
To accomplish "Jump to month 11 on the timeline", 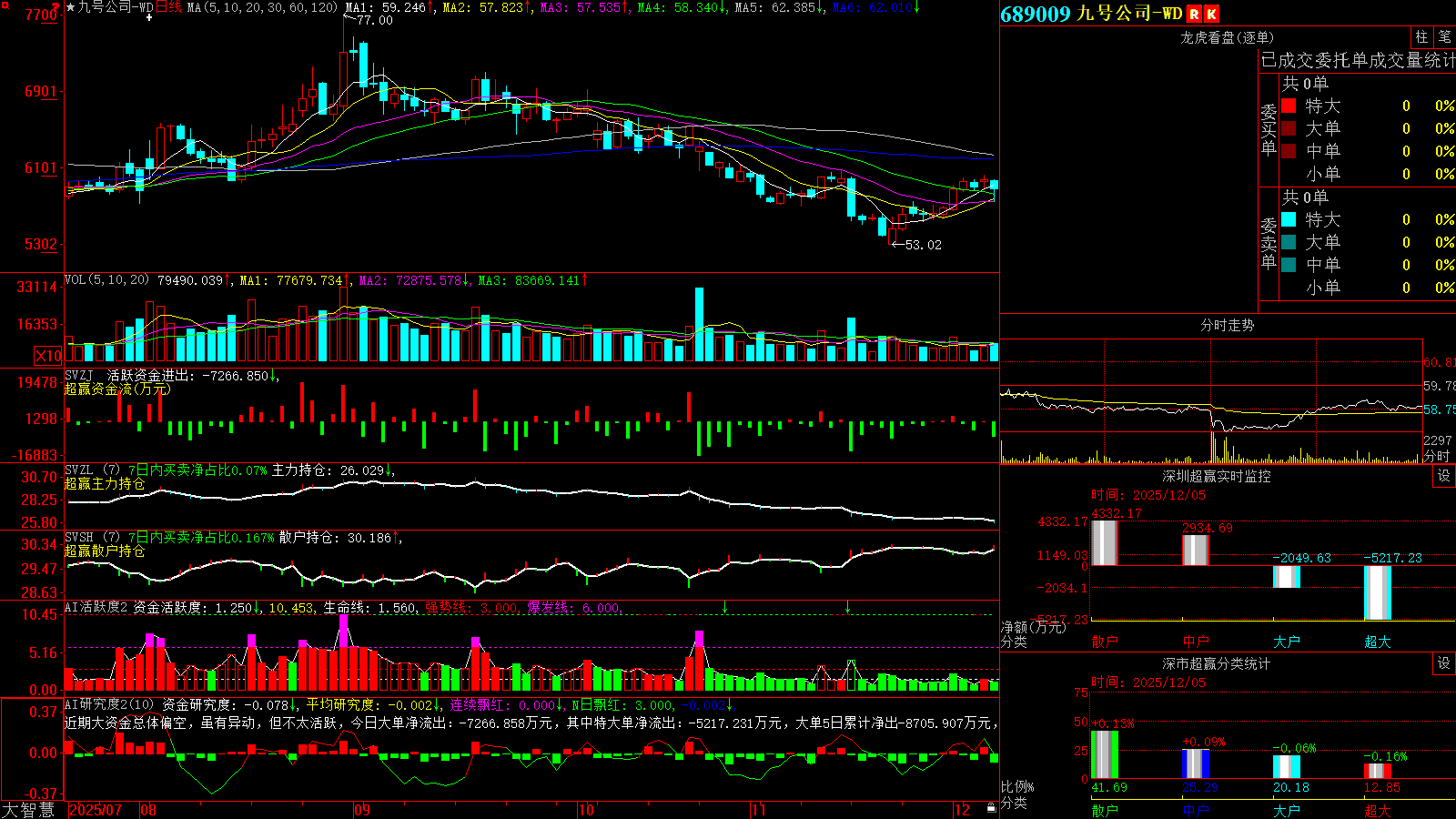I will point(759,810).
